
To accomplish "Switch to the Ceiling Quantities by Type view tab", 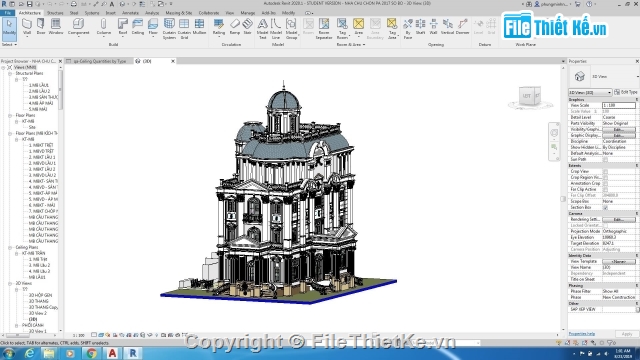I will click(x=100, y=61).
